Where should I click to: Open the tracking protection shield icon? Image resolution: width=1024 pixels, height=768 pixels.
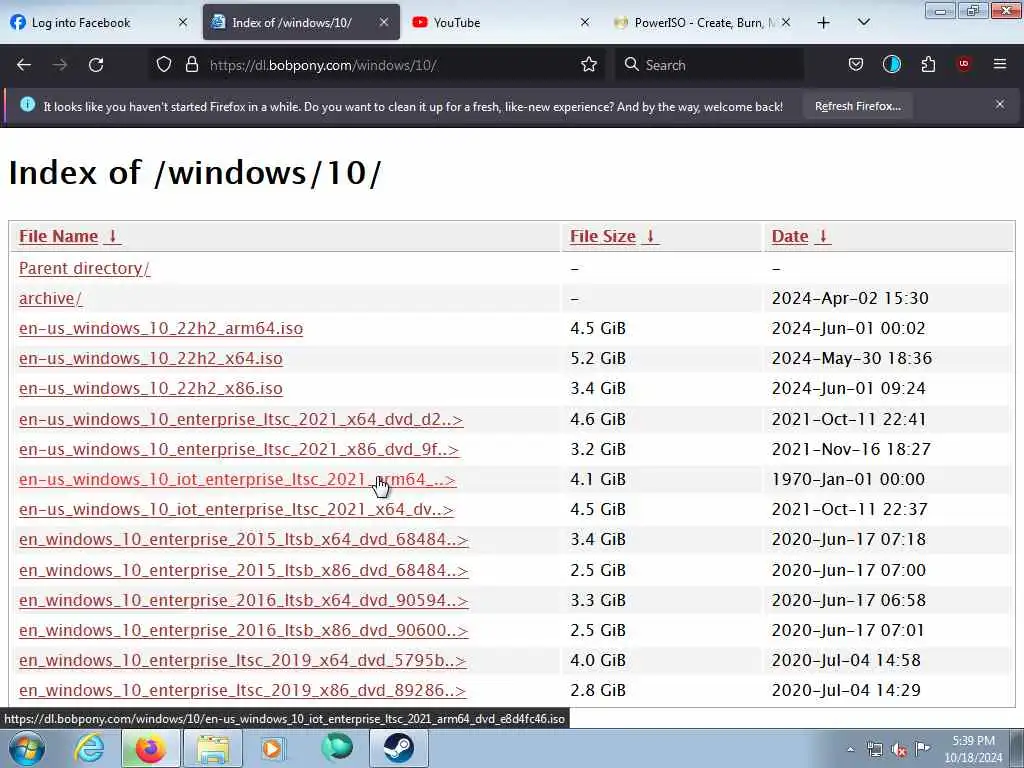(x=164, y=65)
